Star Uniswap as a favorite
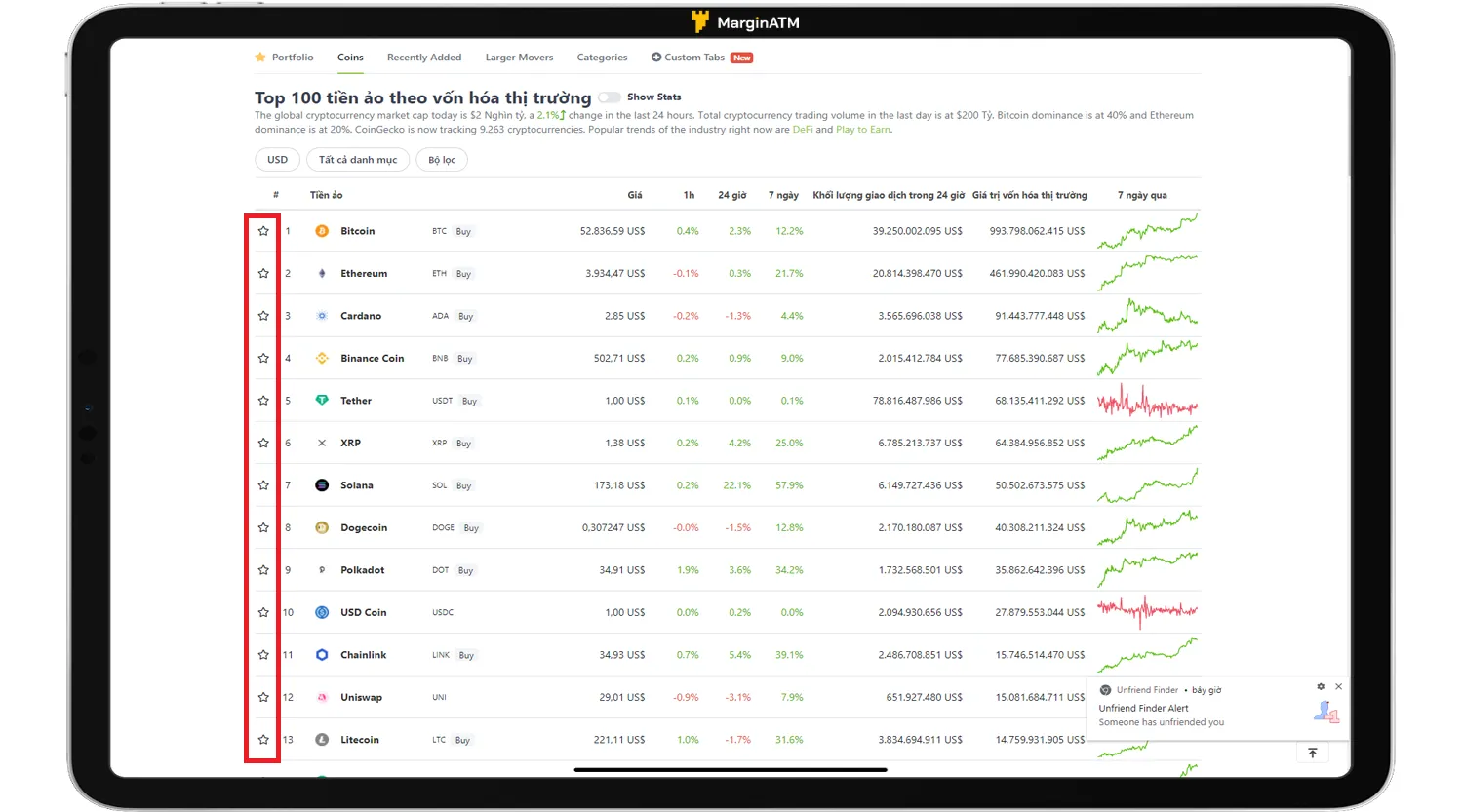 (263, 698)
